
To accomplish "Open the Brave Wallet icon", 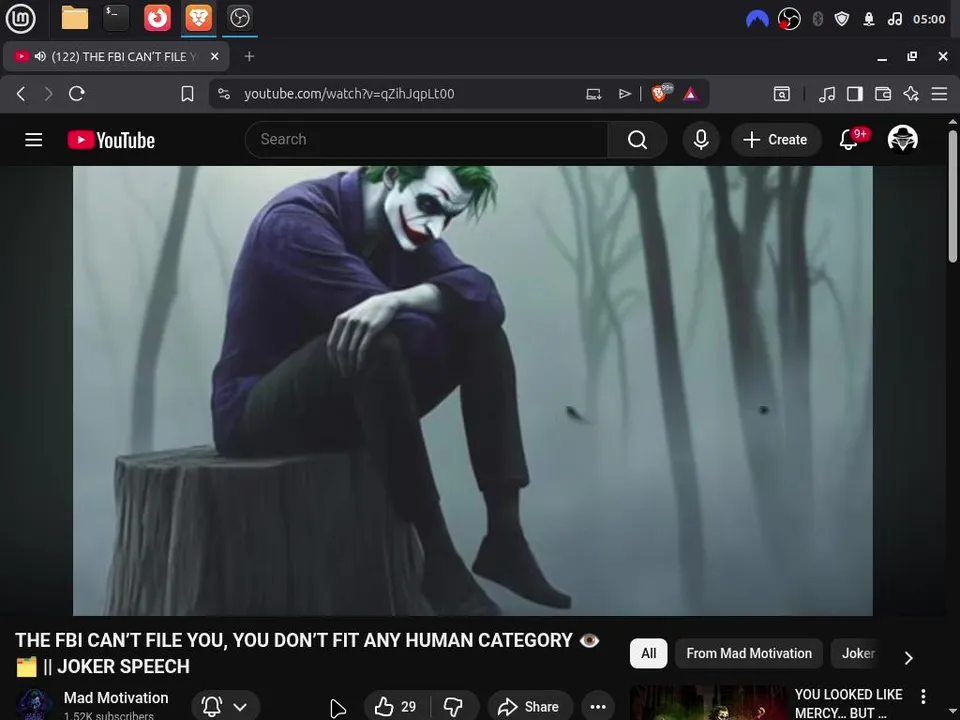I will pyautogui.click(x=883, y=94).
